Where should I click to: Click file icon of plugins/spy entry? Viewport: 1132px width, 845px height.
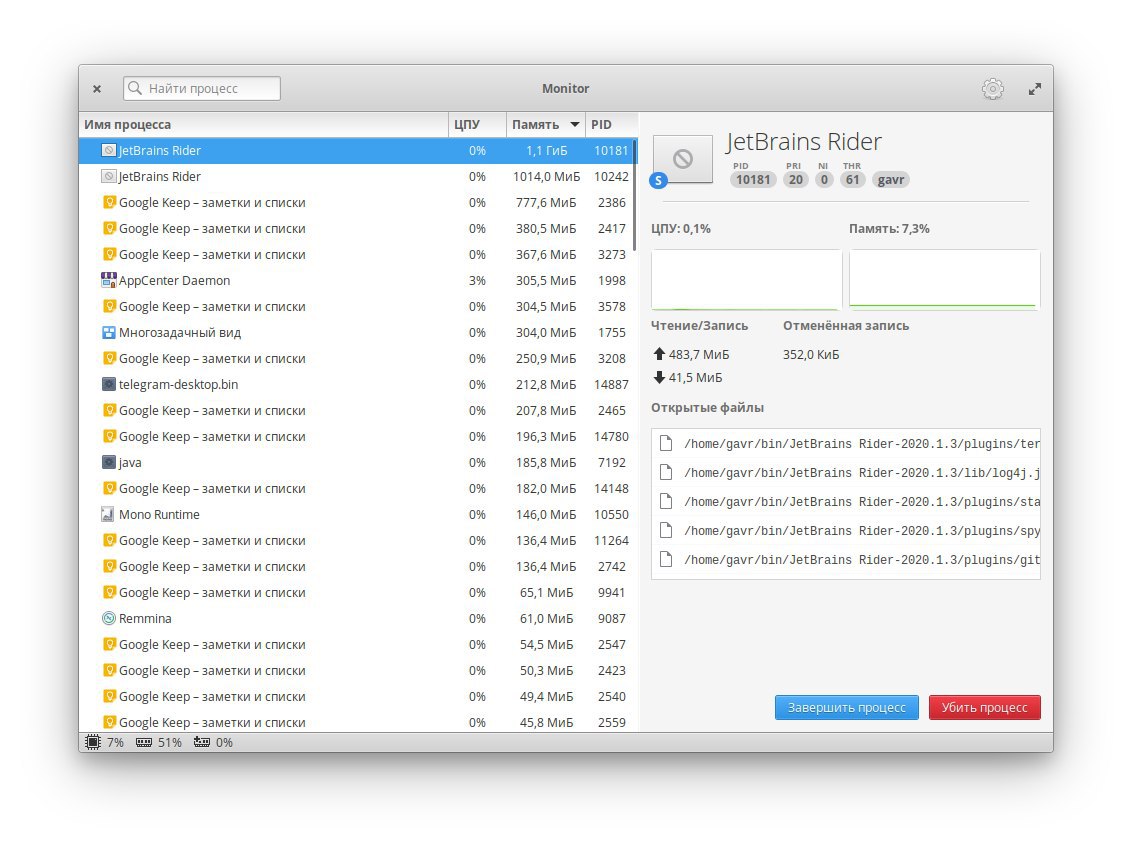pos(666,530)
